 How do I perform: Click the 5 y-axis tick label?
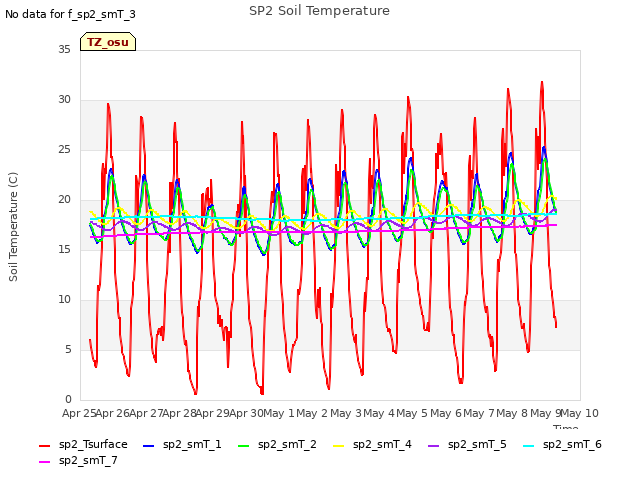point(68,349)
